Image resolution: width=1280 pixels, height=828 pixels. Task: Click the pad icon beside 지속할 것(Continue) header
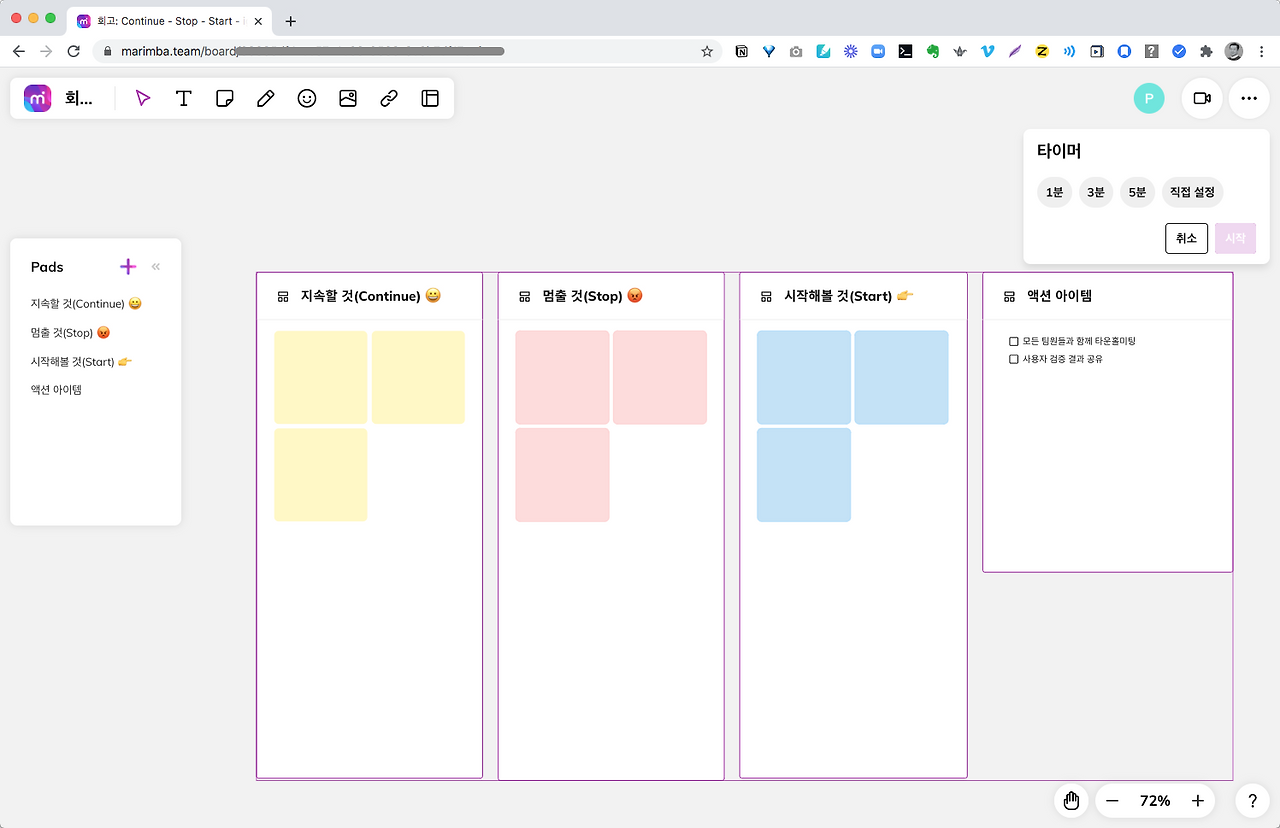[x=283, y=297]
